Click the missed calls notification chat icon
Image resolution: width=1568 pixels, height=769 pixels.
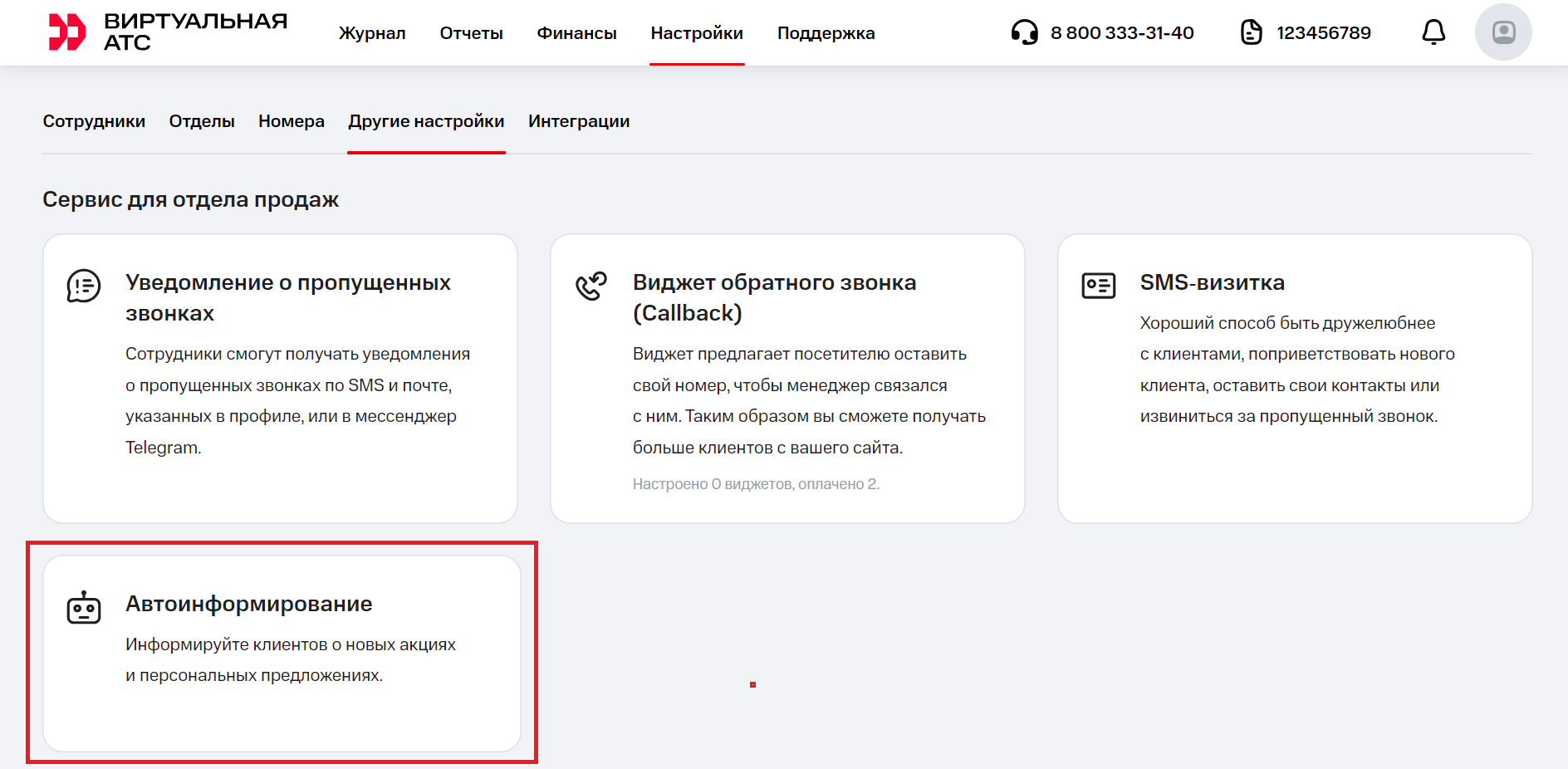[x=84, y=286]
